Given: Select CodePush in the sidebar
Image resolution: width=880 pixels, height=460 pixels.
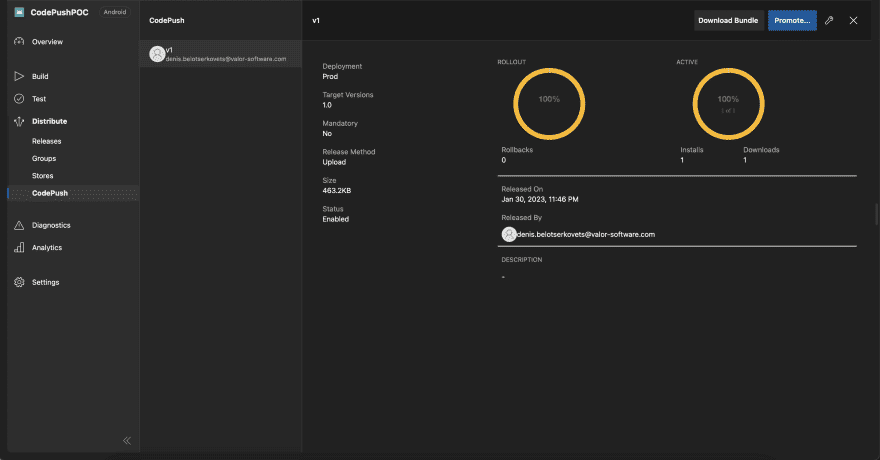Looking at the screenshot, I should coord(50,193).
